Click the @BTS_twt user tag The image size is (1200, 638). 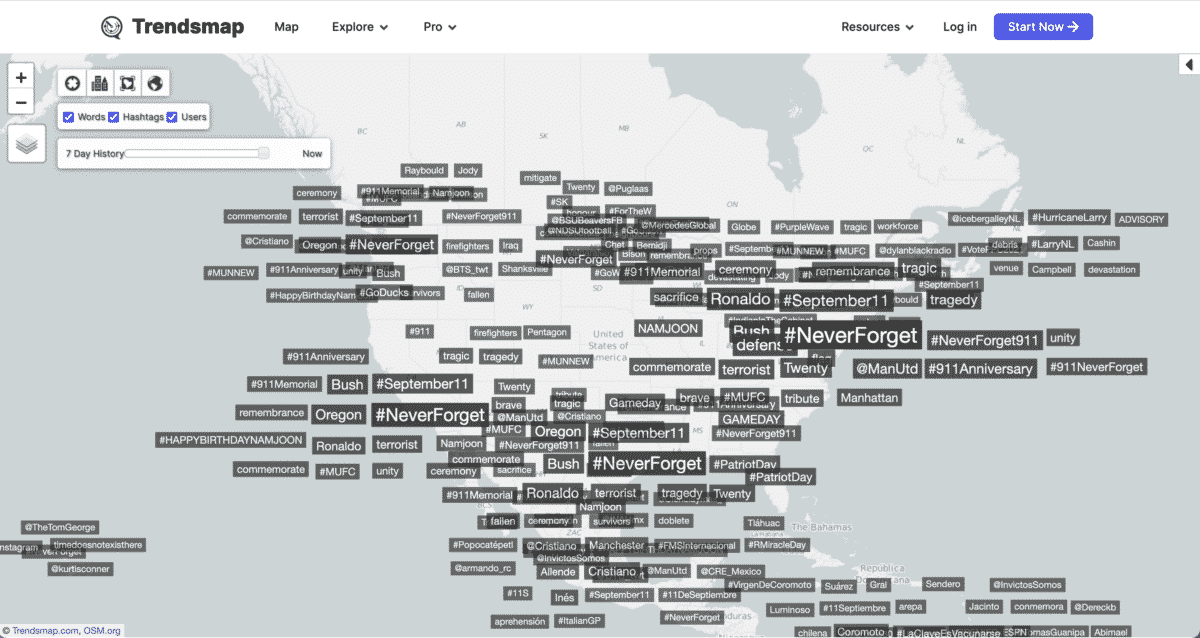[x=468, y=269]
